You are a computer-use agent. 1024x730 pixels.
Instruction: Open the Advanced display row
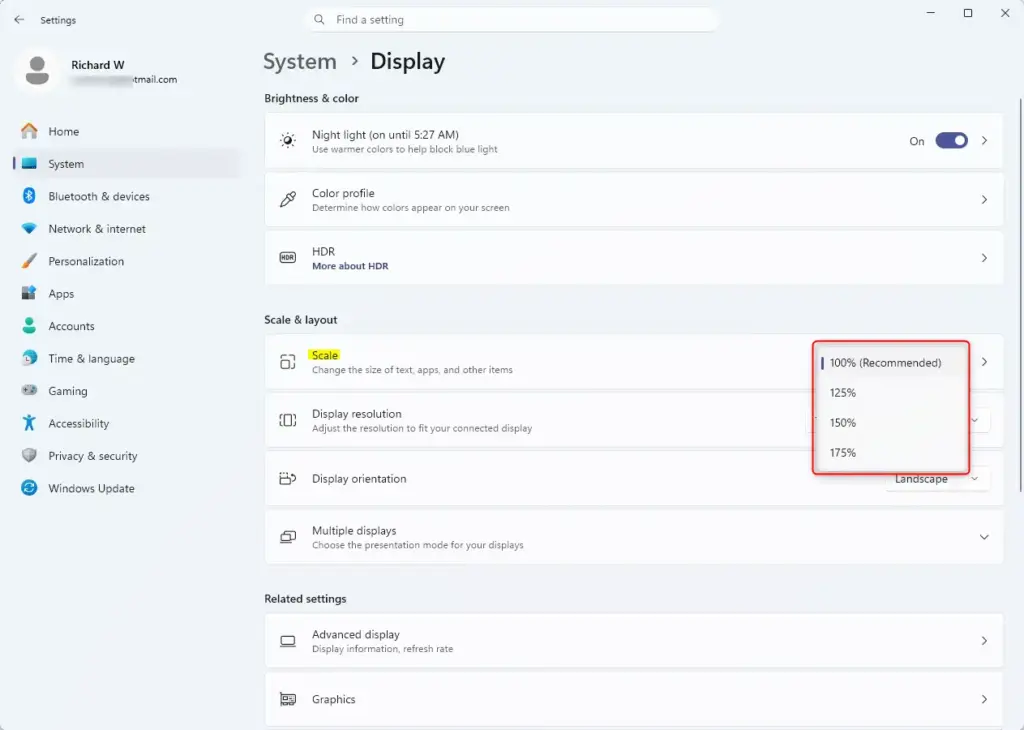[633, 641]
